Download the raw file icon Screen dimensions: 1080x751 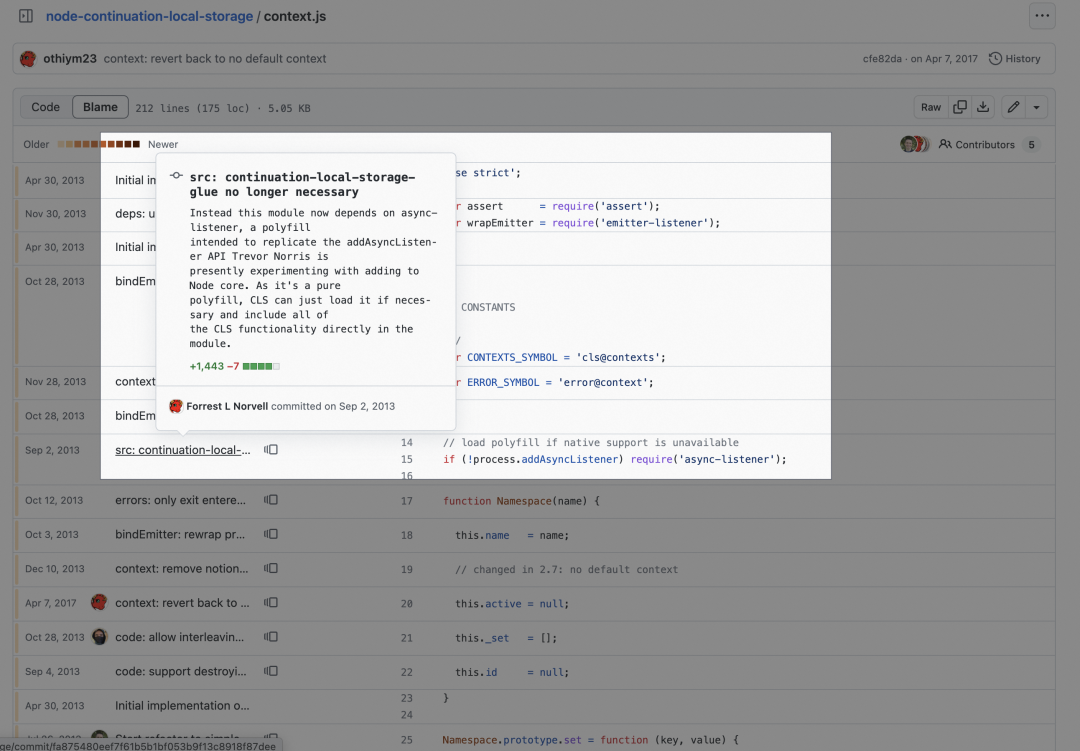(x=983, y=107)
